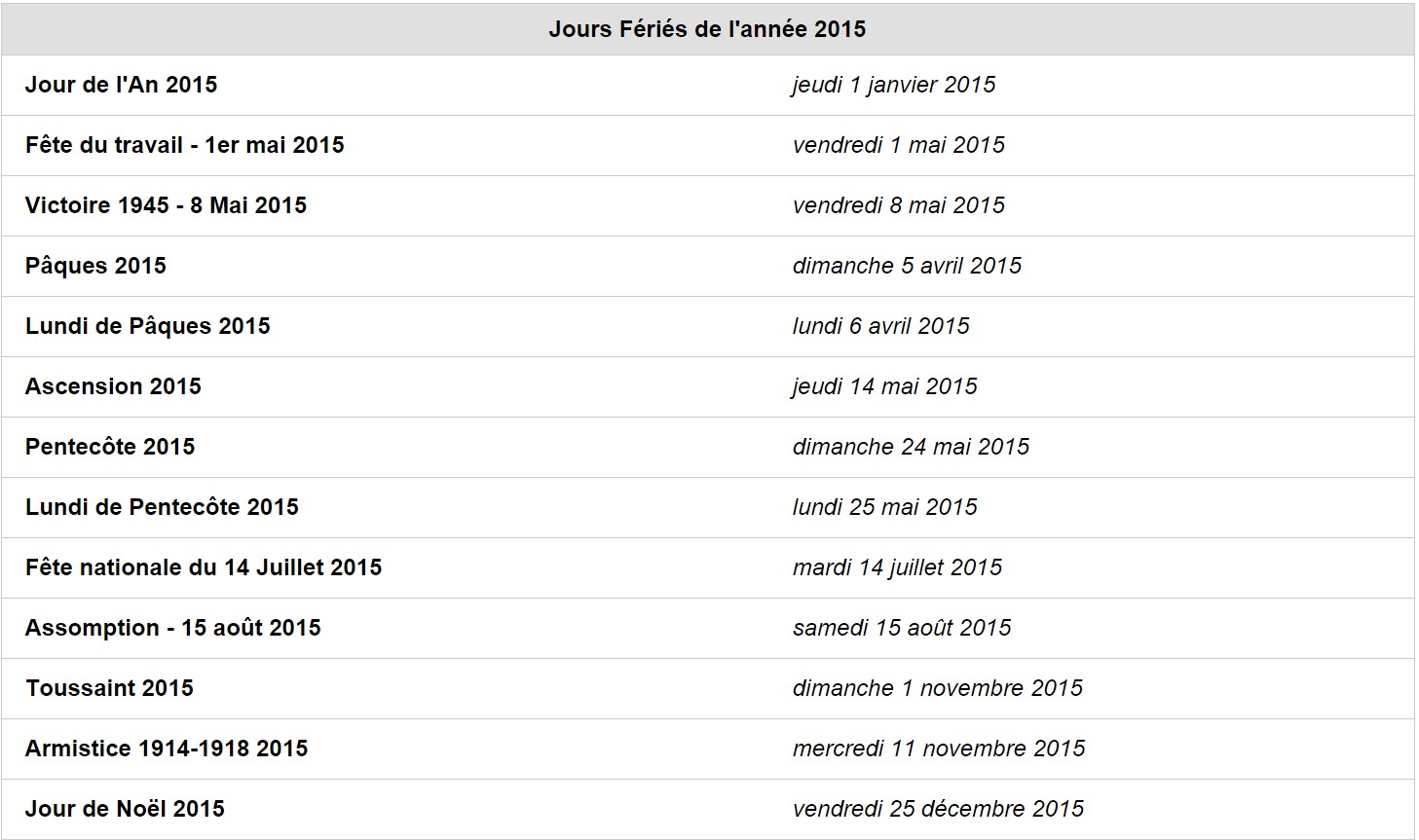Click the date mercredi 11 novembre 2015
Viewport: 1419px width, 840px height.
pyautogui.click(x=939, y=749)
